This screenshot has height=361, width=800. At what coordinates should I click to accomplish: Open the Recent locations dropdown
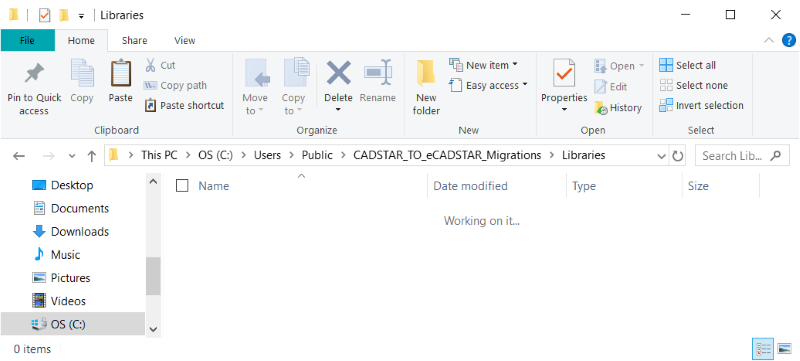pos(72,156)
